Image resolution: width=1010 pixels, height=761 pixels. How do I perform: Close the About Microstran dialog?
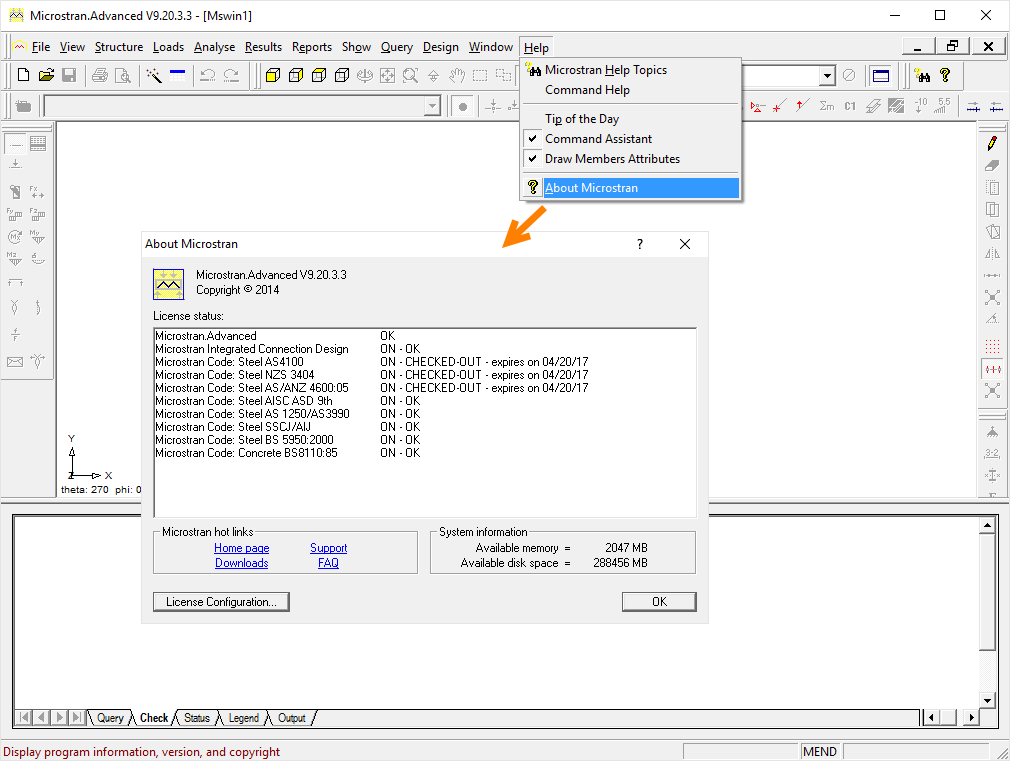685,244
